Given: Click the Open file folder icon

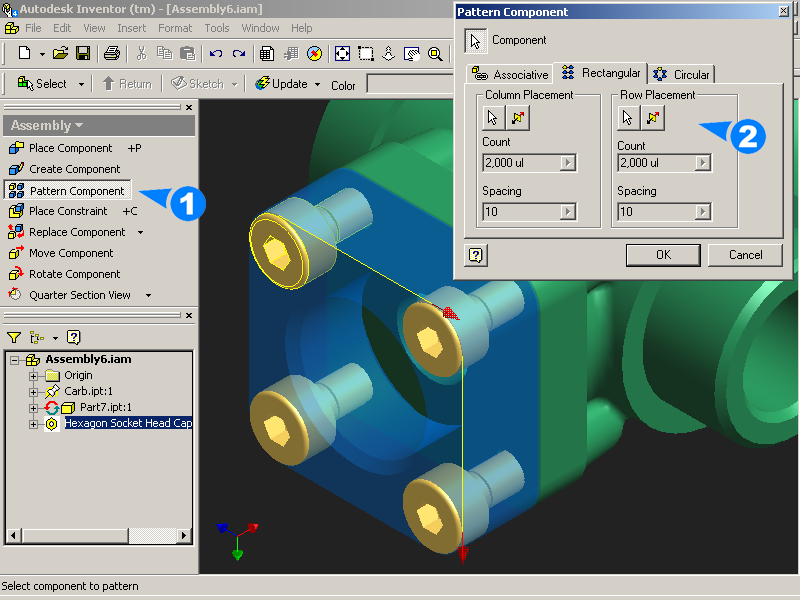Looking at the screenshot, I should coord(60,53).
